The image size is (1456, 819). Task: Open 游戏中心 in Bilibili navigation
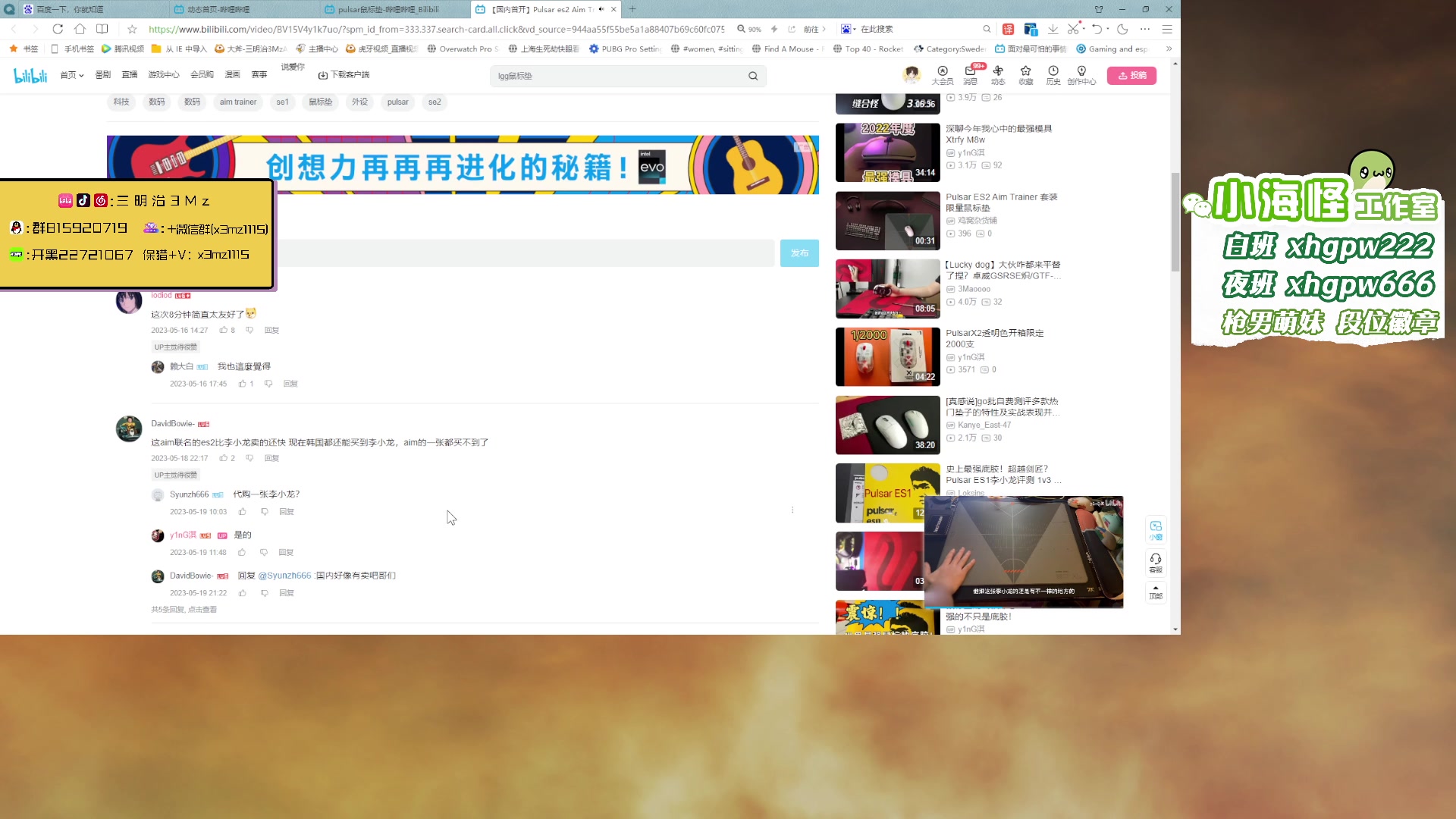(x=163, y=75)
